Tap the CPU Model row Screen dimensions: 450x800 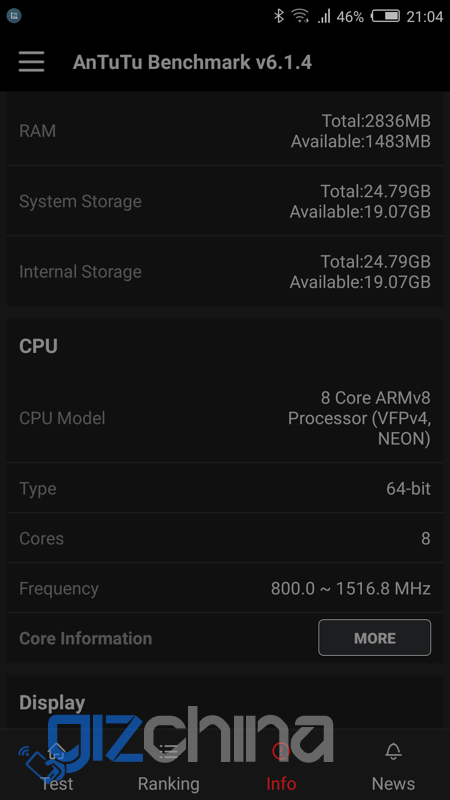[x=225, y=418]
